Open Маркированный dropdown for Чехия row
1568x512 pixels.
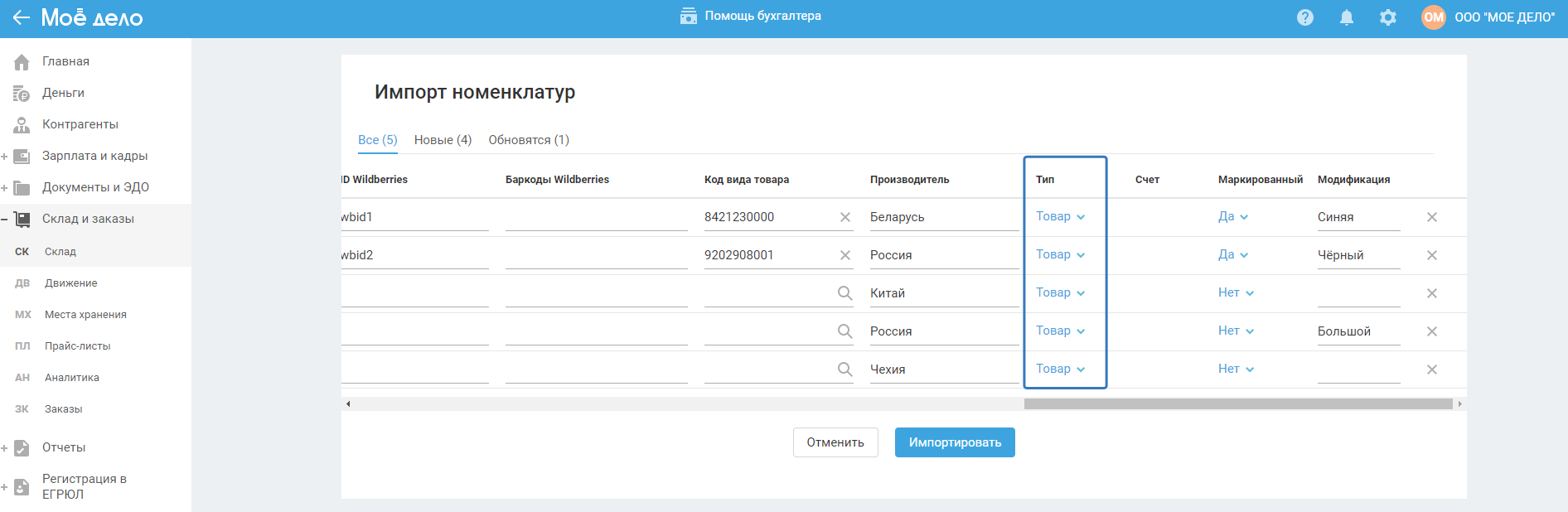coord(1236,369)
